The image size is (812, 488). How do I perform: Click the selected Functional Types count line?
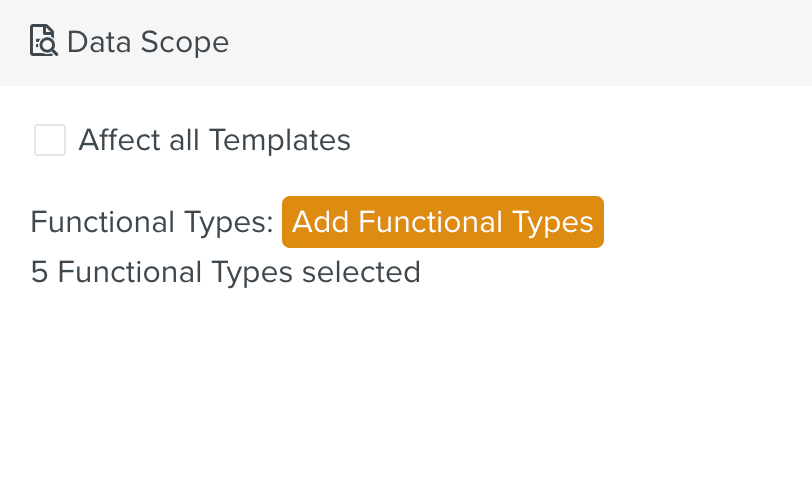(225, 272)
